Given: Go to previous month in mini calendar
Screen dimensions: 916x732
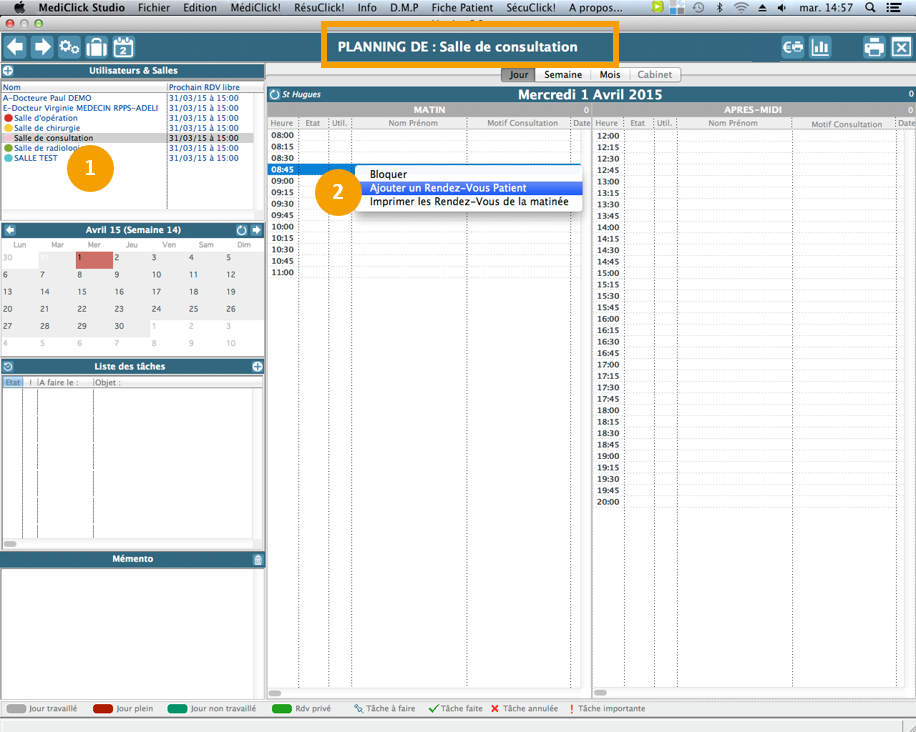Looking at the screenshot, I should [x=10, y=230].
